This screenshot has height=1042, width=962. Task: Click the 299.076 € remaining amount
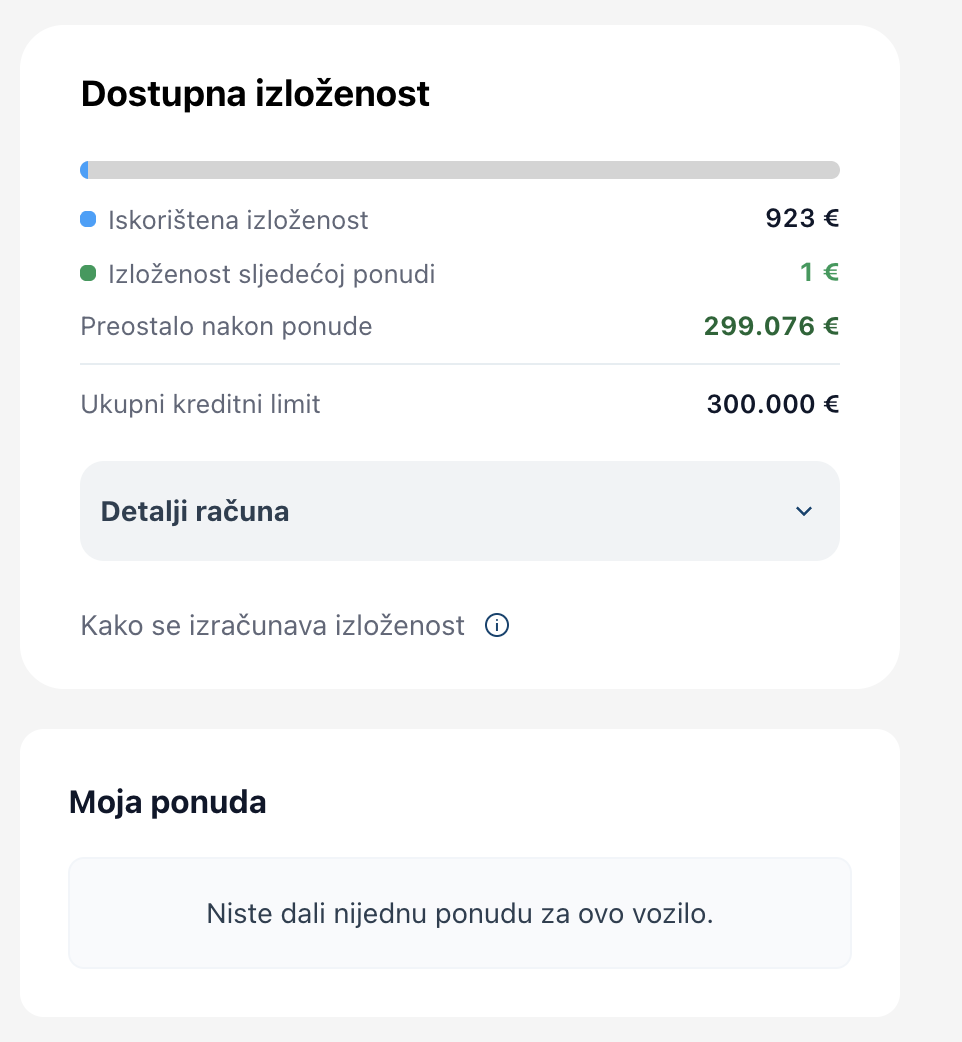click(771, 326)
